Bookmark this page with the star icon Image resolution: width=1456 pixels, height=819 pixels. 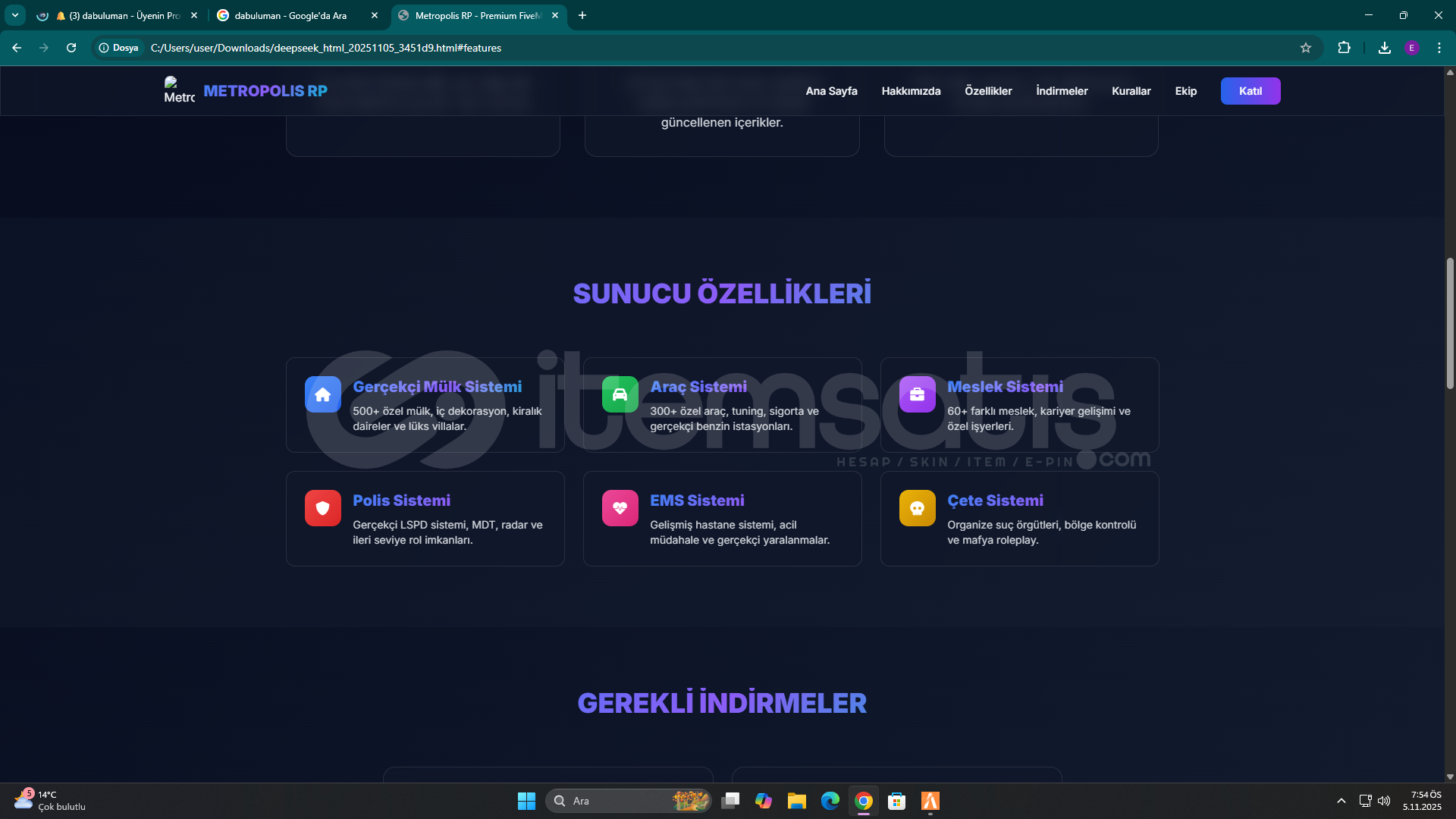(x=1305, y=48)
